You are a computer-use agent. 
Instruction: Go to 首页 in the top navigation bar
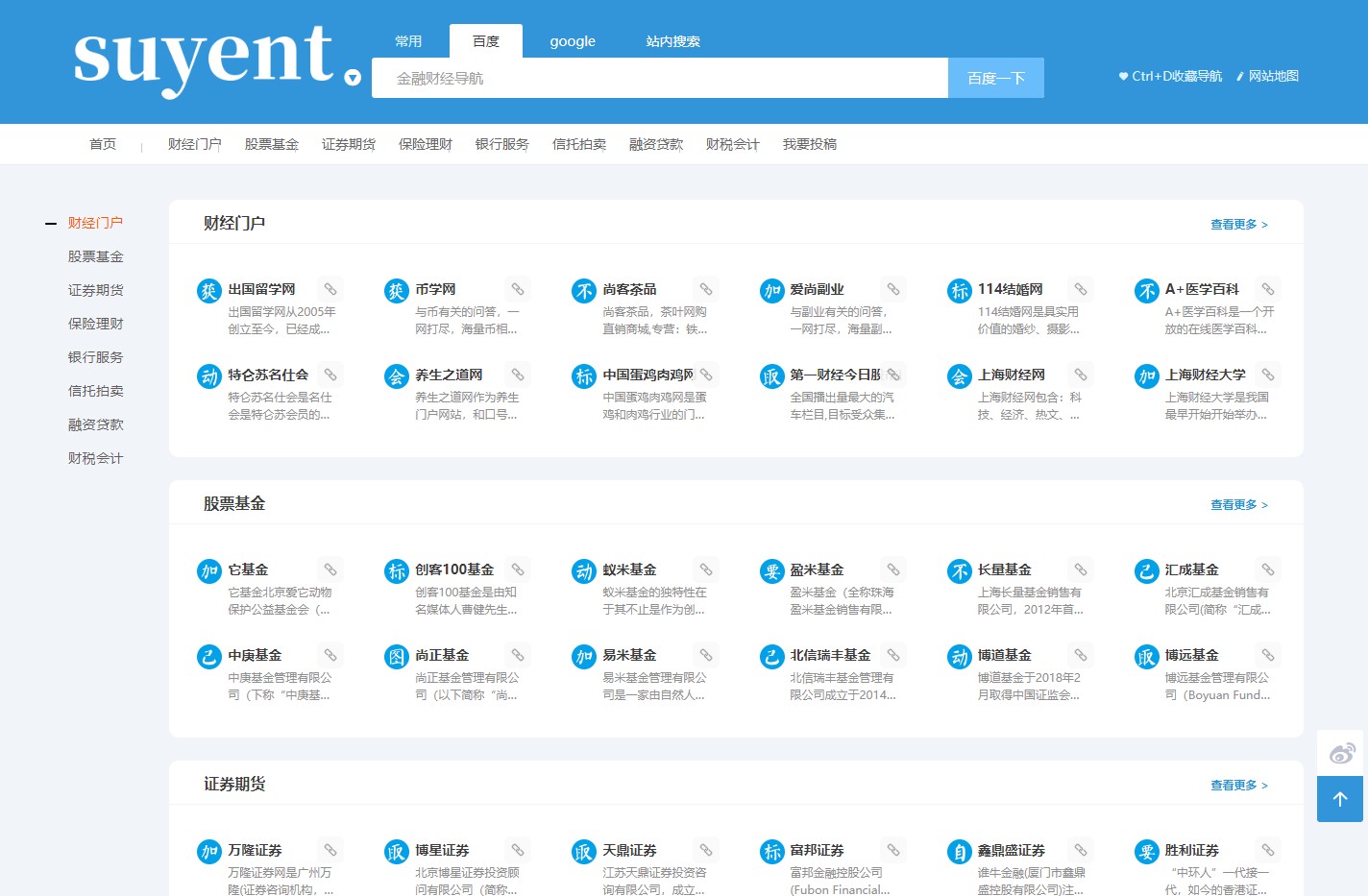pyautogui.click(x=103, y=144)
